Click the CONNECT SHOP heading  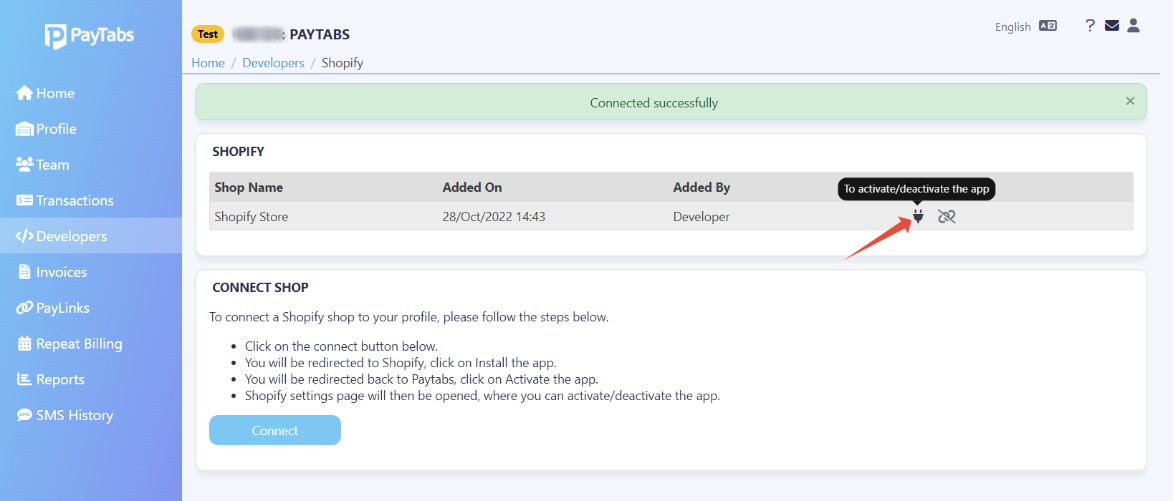point(260,287)
